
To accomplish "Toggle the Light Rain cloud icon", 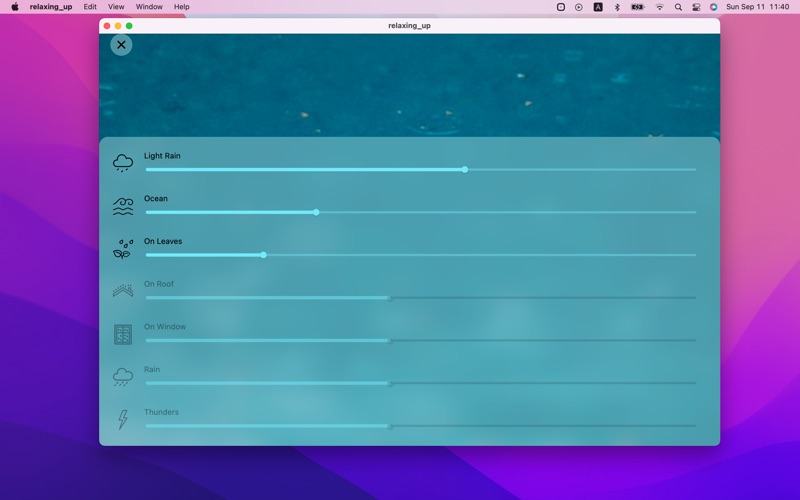I will (123, 163).
